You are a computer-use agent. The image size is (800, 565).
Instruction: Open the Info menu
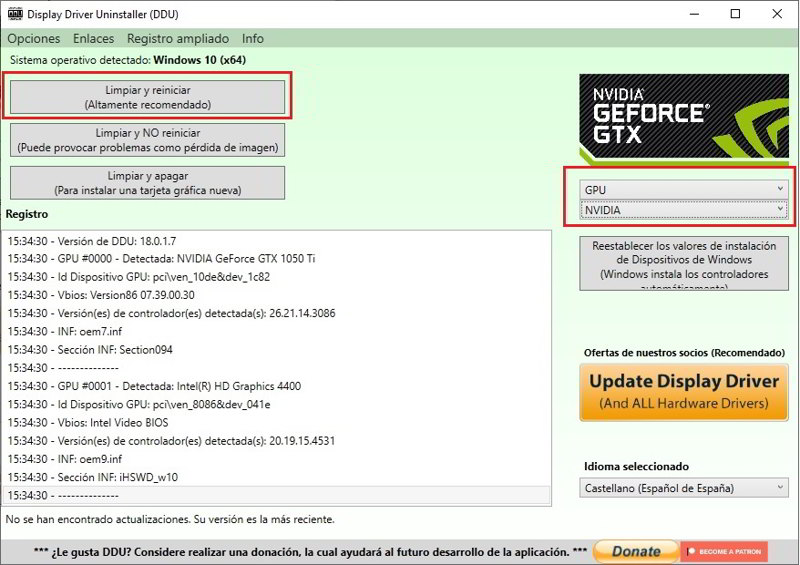(x=253, y=38)
